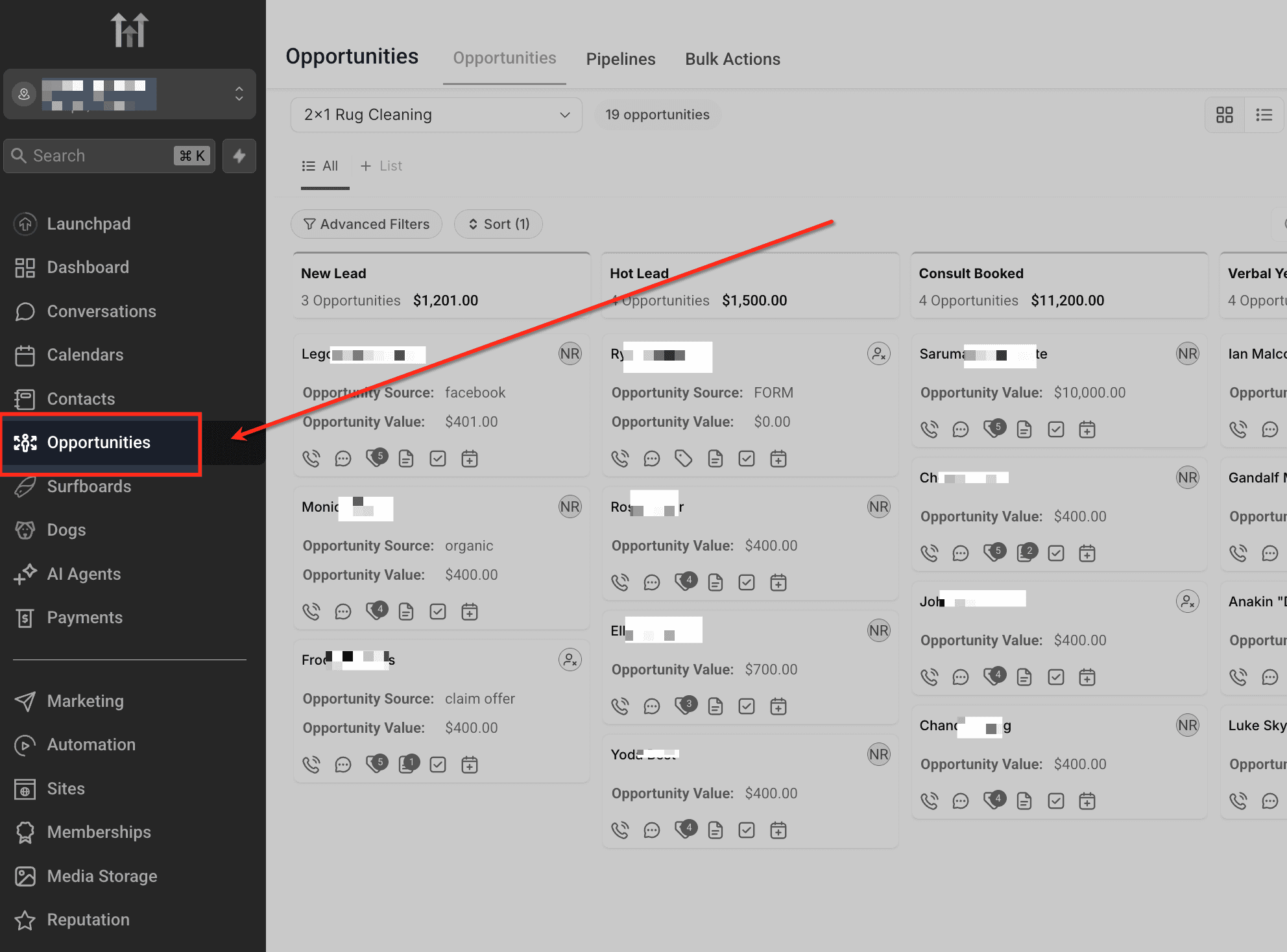The height and width of the screenshot is (952, 1287).
Task: Add appointment on the $10,000.00 opportunity card
Action: click(1087, 429)
